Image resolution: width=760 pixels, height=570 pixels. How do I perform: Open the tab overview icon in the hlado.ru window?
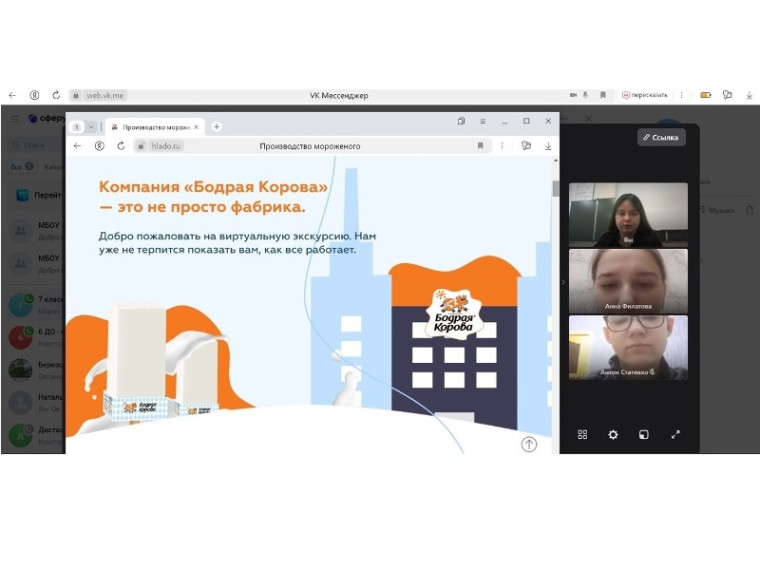click(461, 121)
